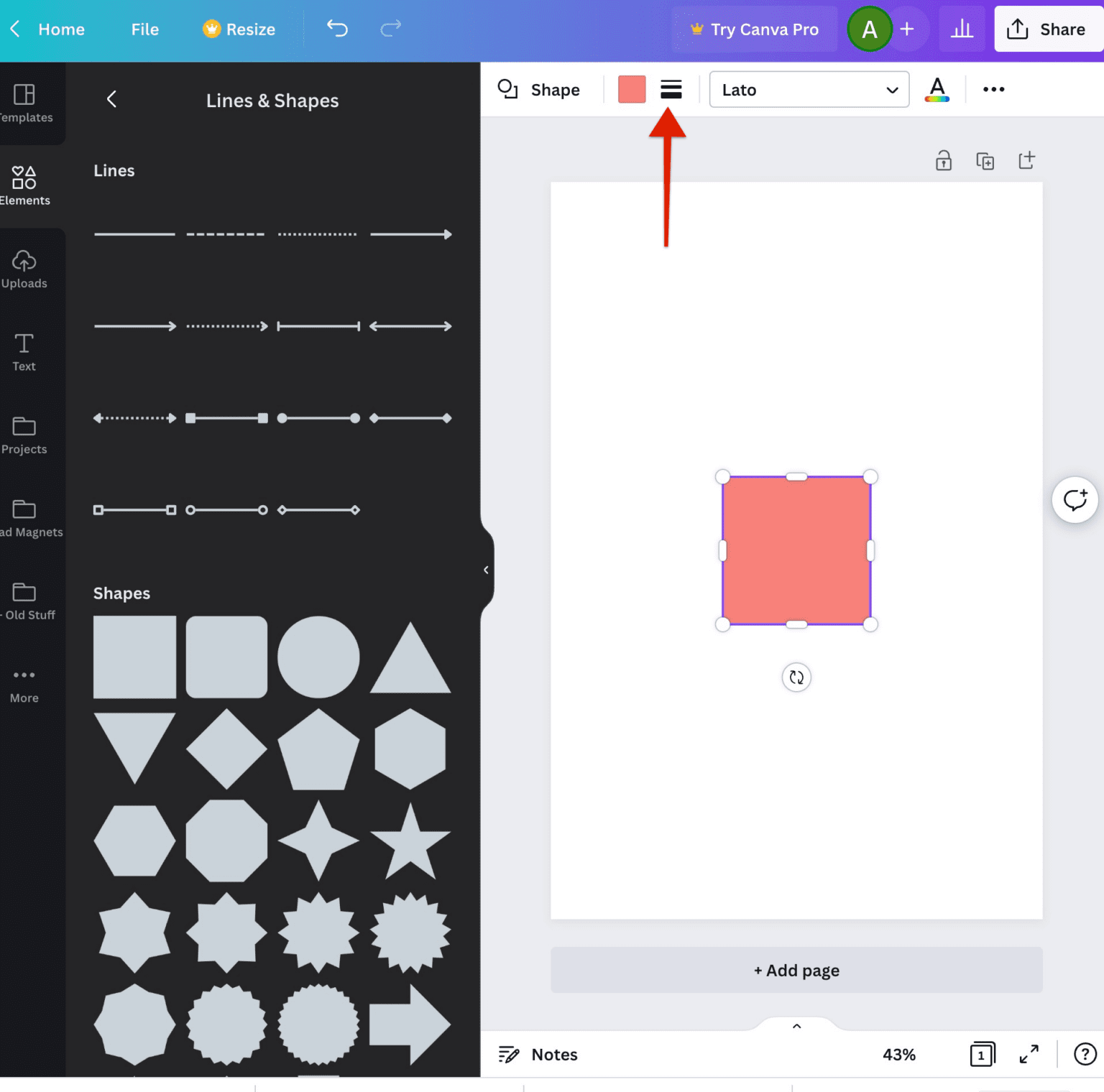1104x1092 pixels.
Task: Duplicate the current page
Action: pos(985,160)
